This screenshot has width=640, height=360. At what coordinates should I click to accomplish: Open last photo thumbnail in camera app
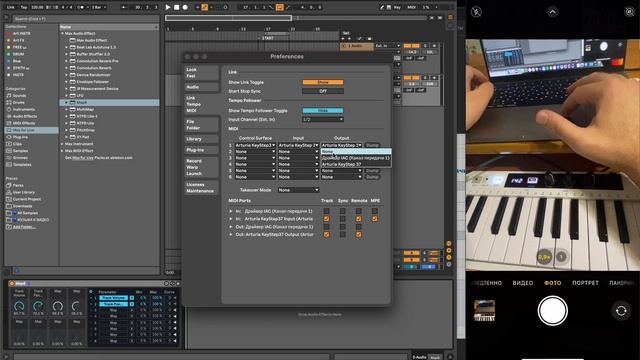pyautogui.click(x=484, y=311)
